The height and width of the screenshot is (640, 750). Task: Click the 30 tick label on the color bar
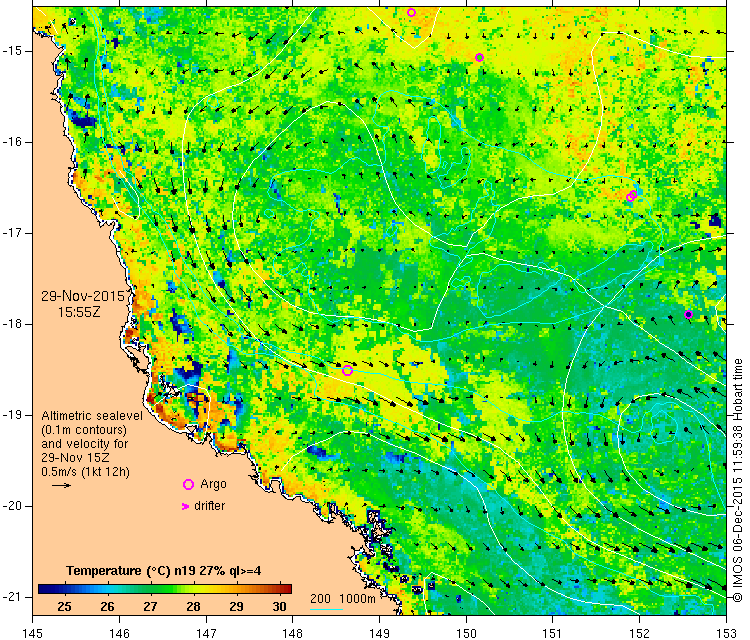[279, 607]
